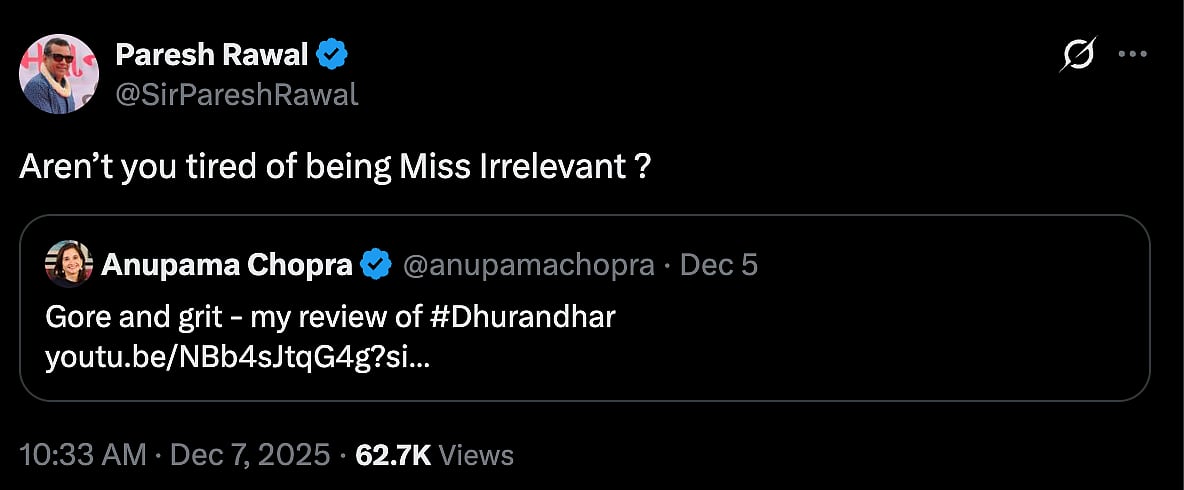Open the three-dot More options menu
Screen dimensions: 1184x490
point(1132,55)
